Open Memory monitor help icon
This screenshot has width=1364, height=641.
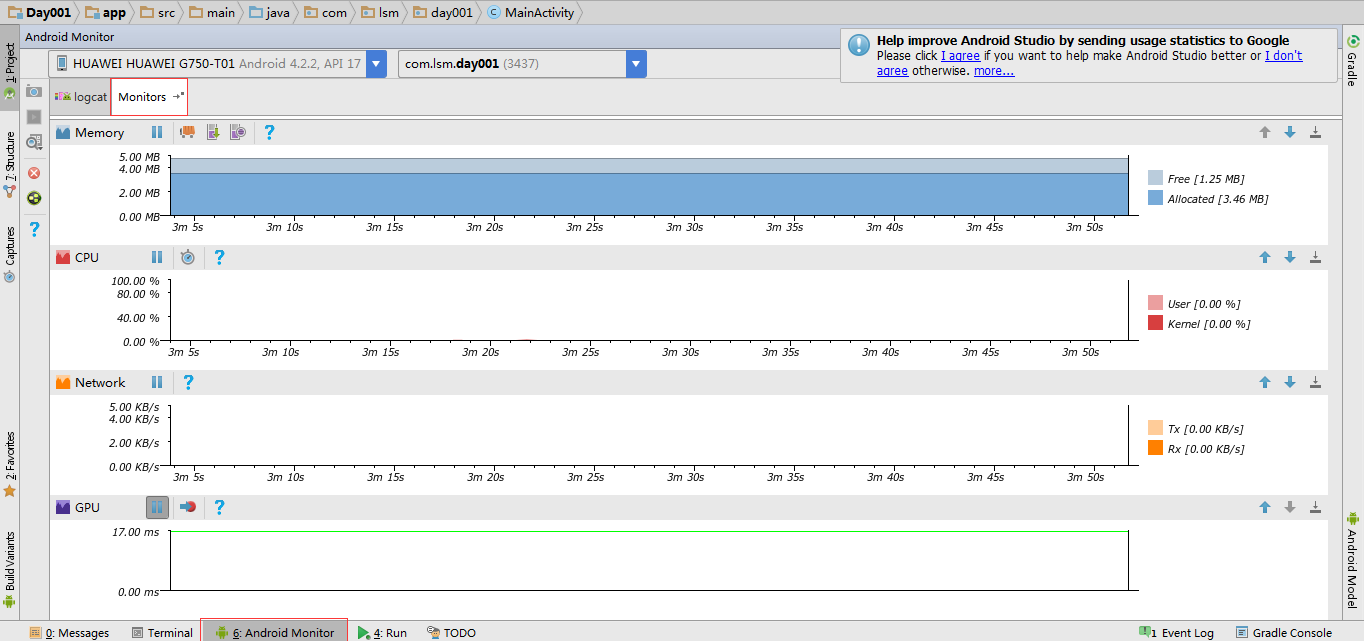tap(269, 132)
